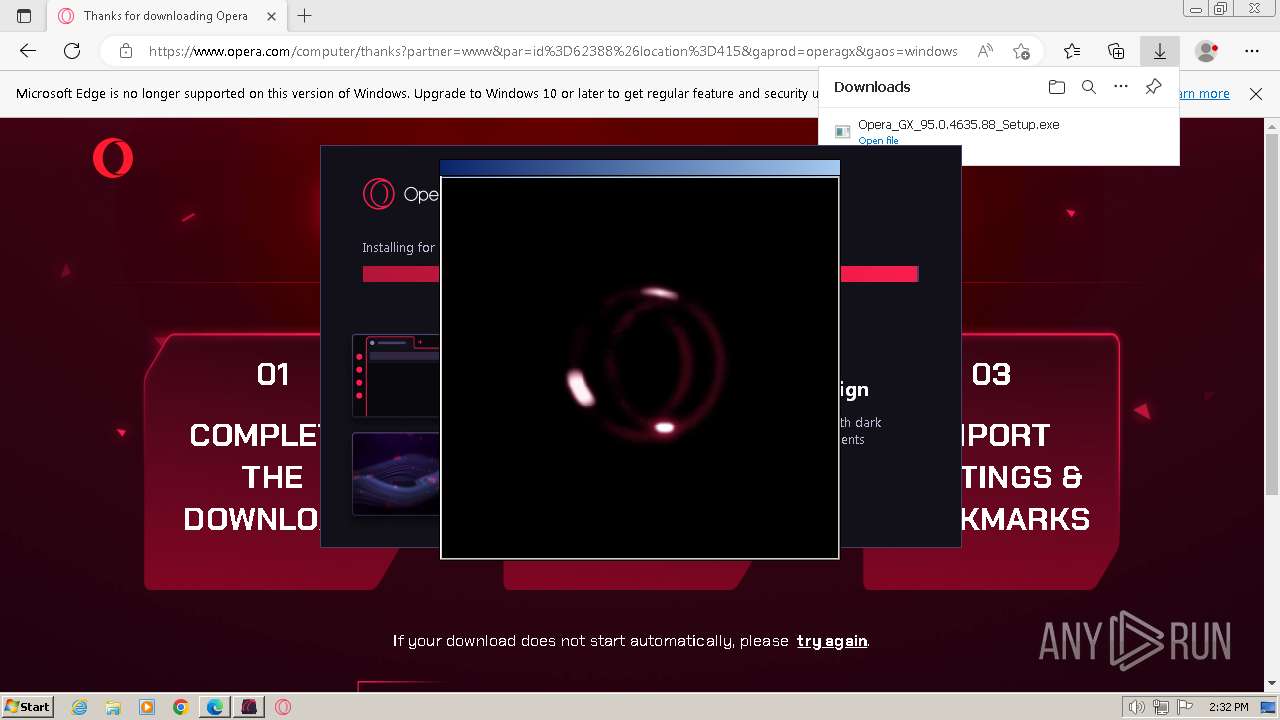1280x720 pixels.
Task: Click the purple wave wallpaper thumbnail in installer
Action: click(x=396, y=473)
